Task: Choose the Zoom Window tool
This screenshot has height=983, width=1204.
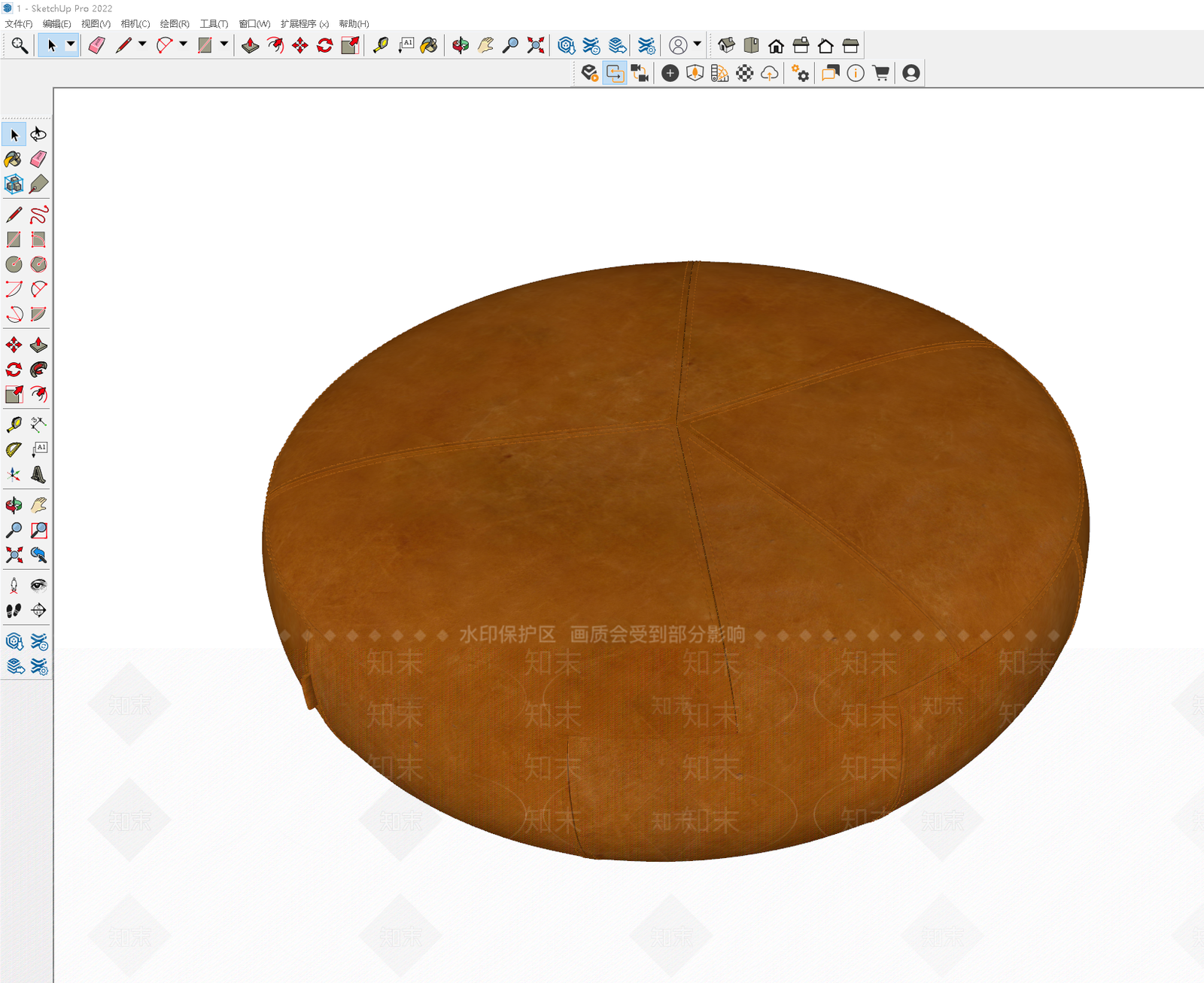Action: [38, 531]
